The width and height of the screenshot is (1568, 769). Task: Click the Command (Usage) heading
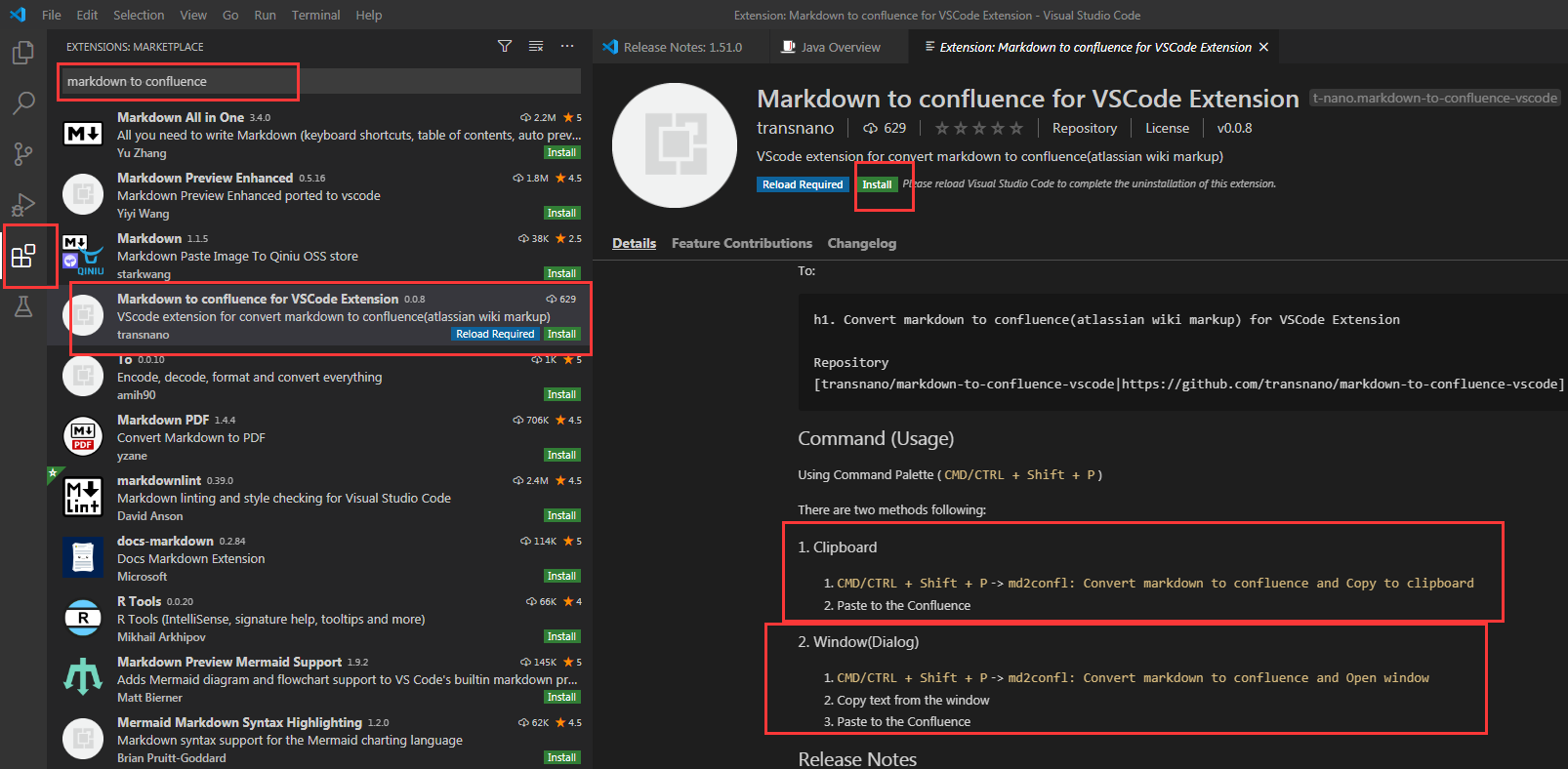pyautogui.click(x=876, y=438)
